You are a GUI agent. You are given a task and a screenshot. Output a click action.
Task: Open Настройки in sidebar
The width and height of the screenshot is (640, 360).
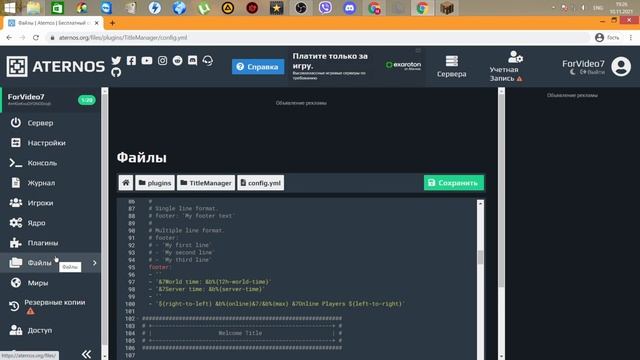[x=50, y=143]
